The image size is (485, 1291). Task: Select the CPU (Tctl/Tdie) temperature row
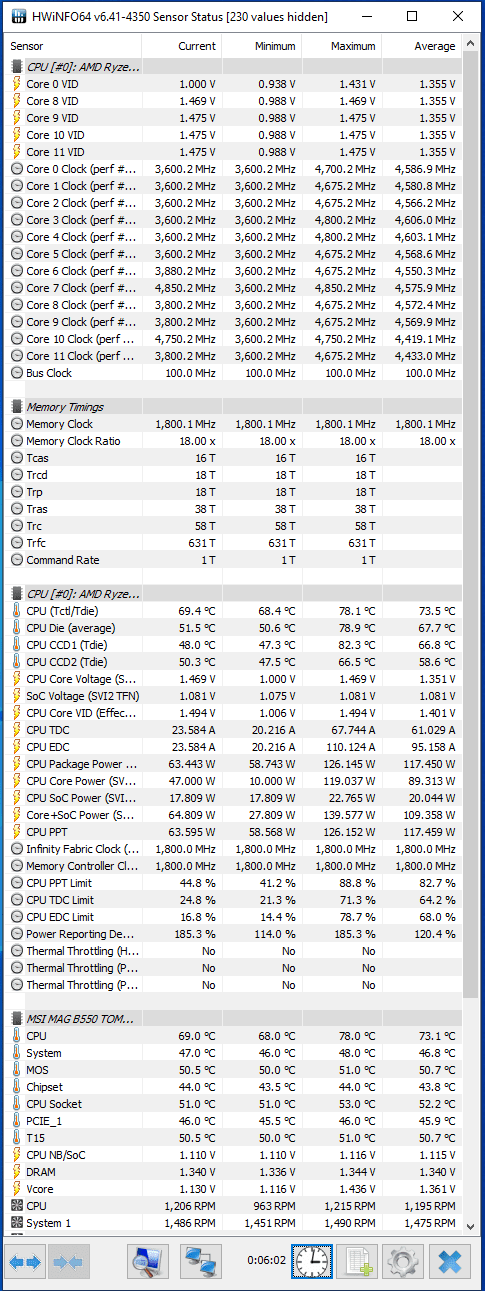pyautogui.click(x=236, y=611)
